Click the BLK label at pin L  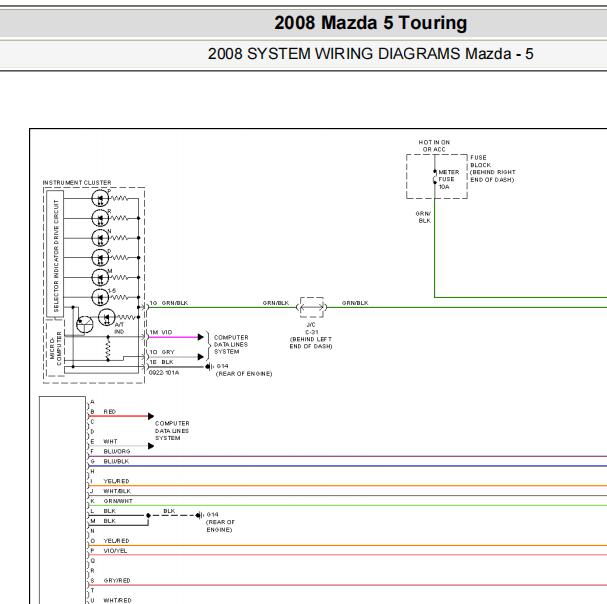coord(110,511)
